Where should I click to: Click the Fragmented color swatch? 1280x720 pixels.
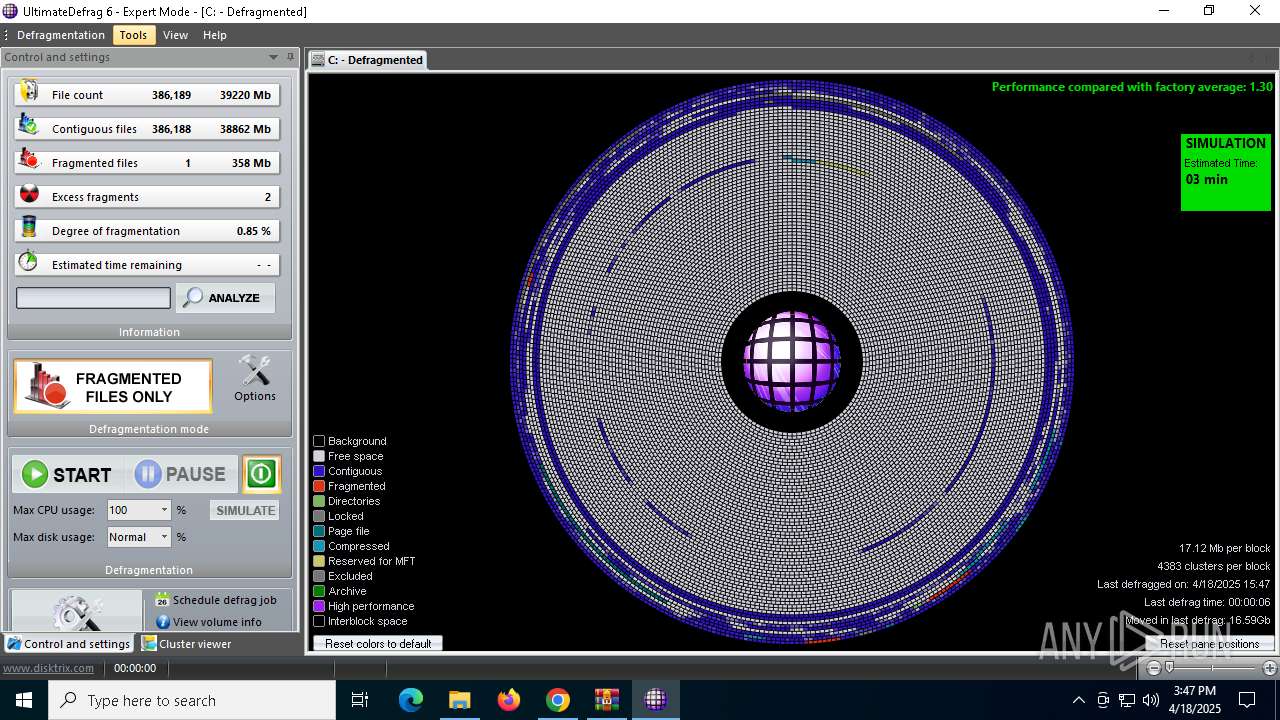click(319, 486)
